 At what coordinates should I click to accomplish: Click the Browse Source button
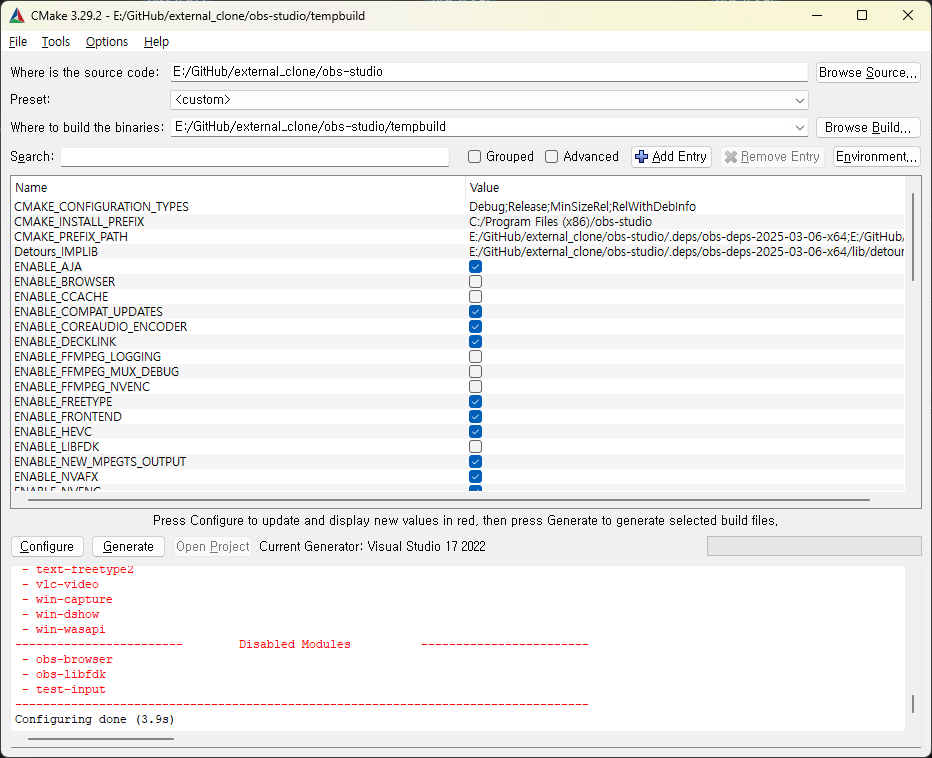coord(868,72)
